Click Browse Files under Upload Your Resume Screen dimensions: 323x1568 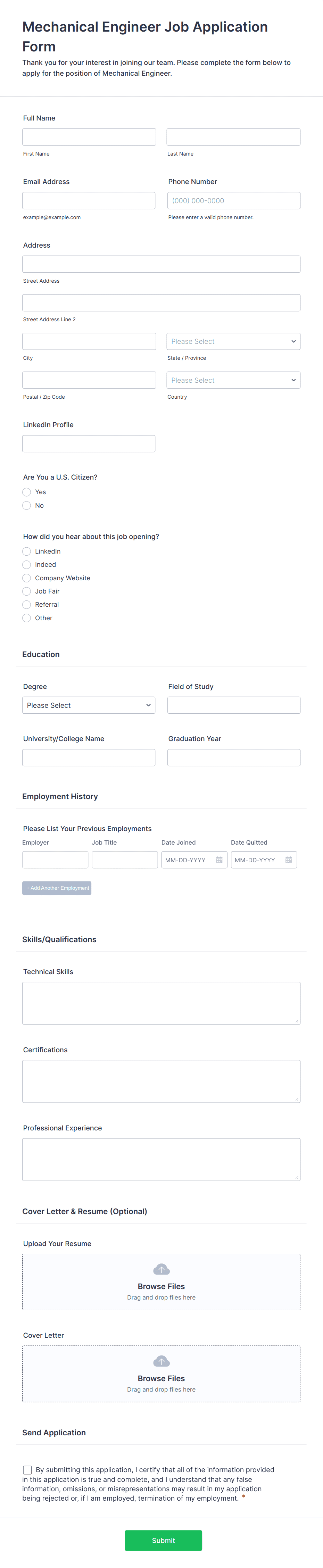161,1286
